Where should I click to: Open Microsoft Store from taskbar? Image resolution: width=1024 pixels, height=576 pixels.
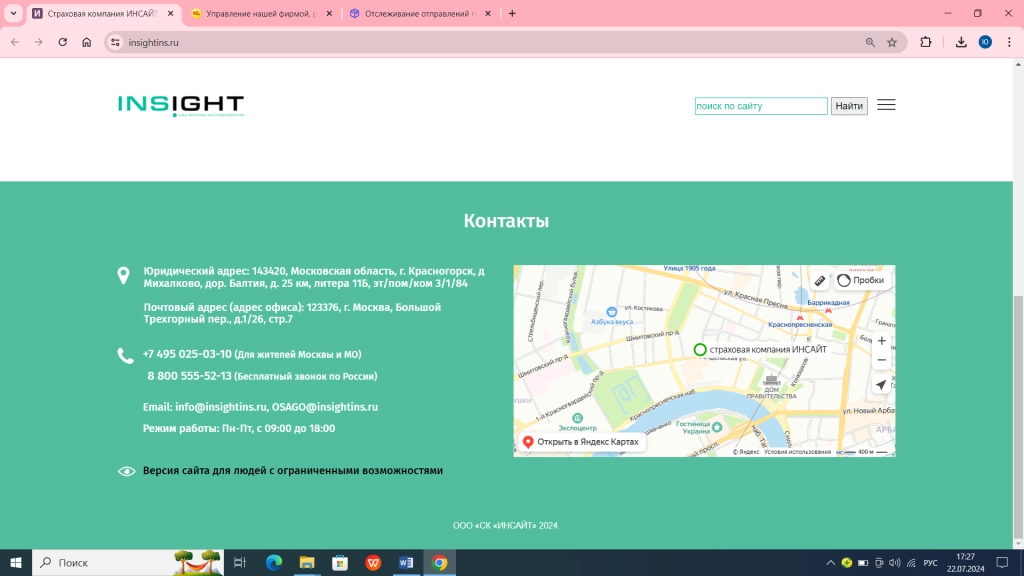pyautogui.click(x=340, y=562)
